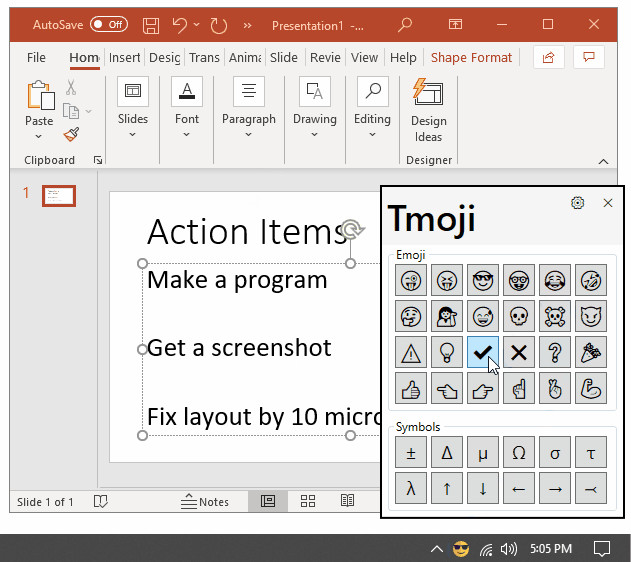Switch to Normal view icon
This screenshot has width=631, height=562.
268,501
